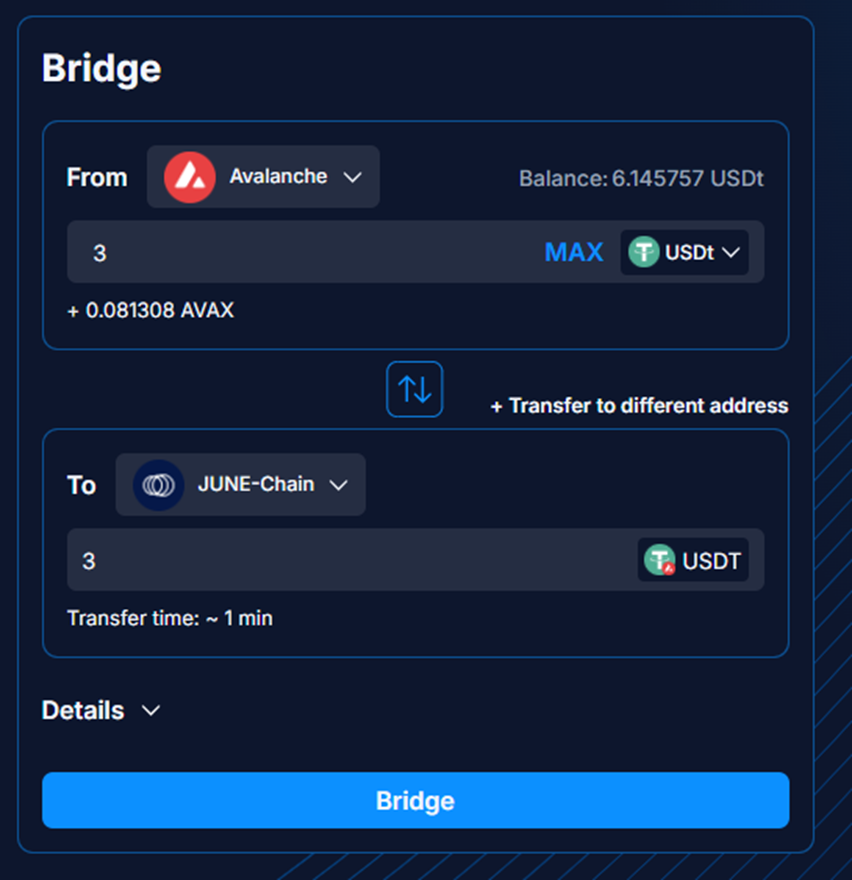Image resolution: width=852 pixels, height=880 pixels.
Task: Click the USDT destination token label
Action: tap(711, 560)
